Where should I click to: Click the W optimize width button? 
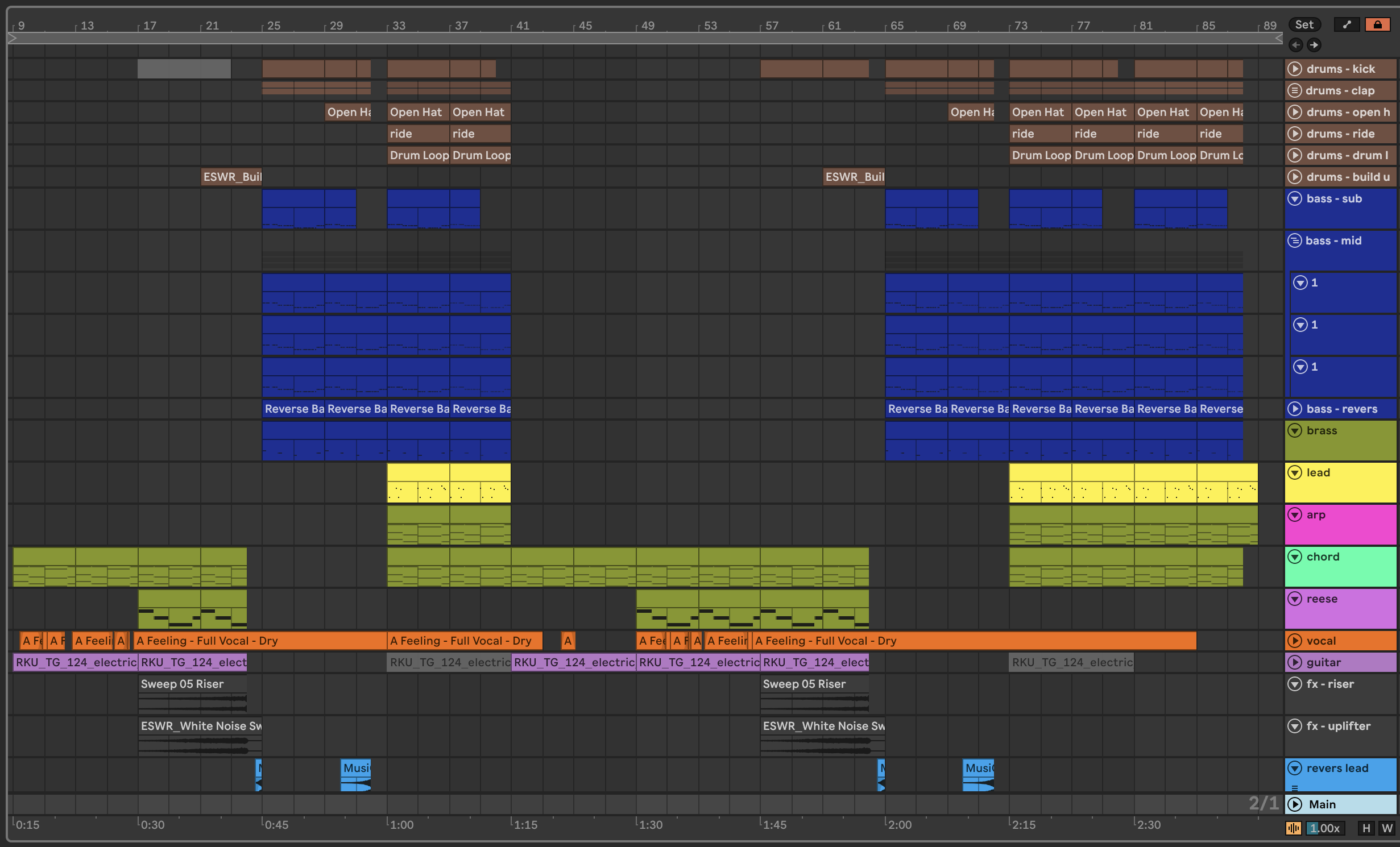click(1387, 828)
